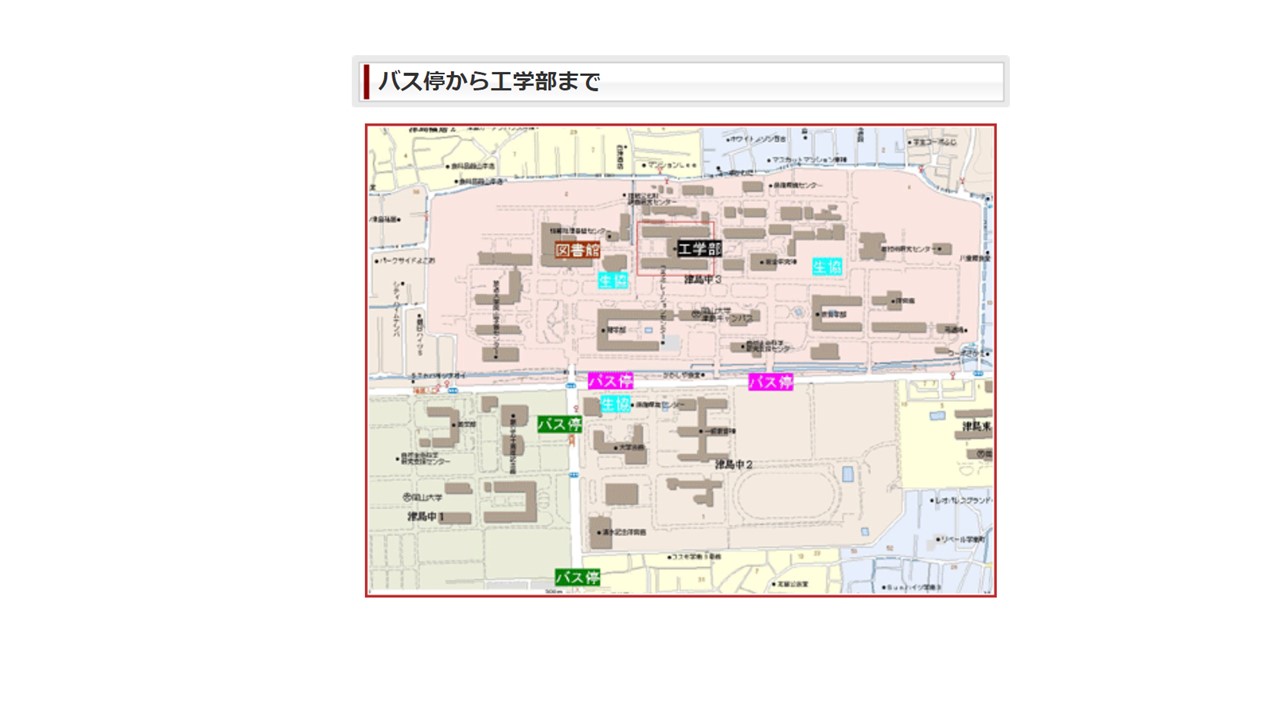Select the cyan 生協 label beneath the magenta バス停

615,404
